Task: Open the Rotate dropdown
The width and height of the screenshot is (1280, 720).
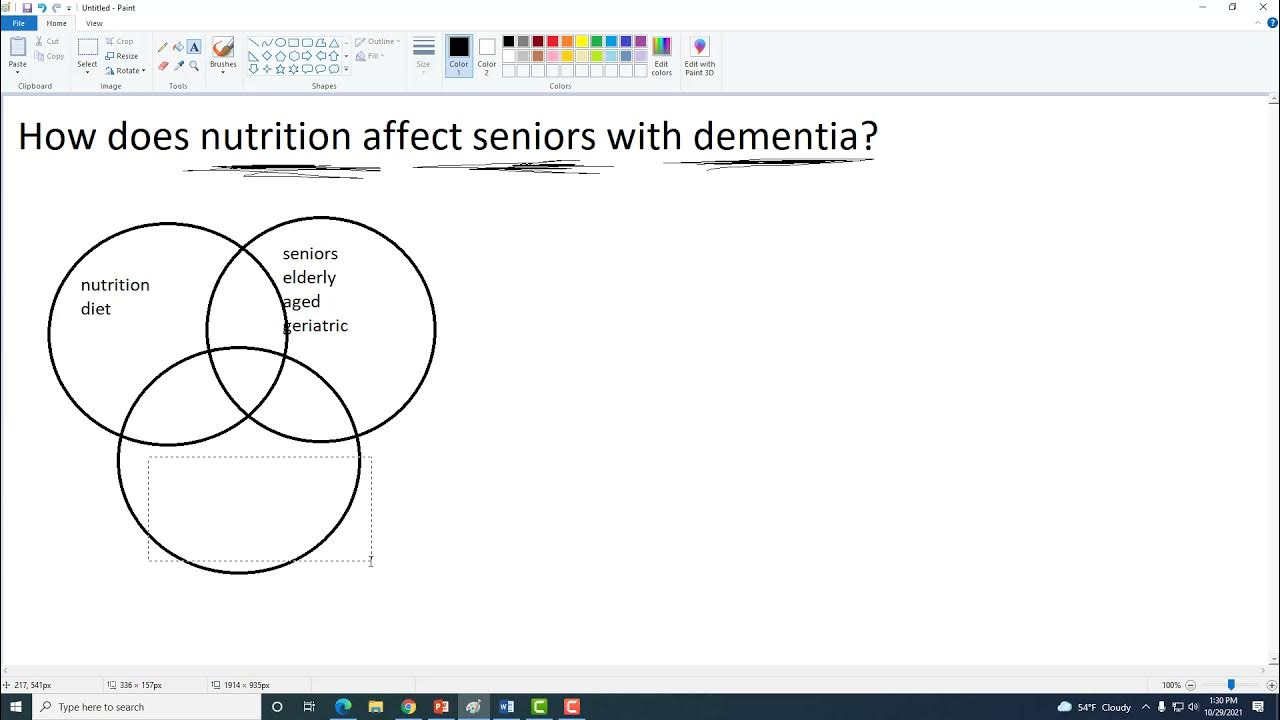Action: click(125, 70)
